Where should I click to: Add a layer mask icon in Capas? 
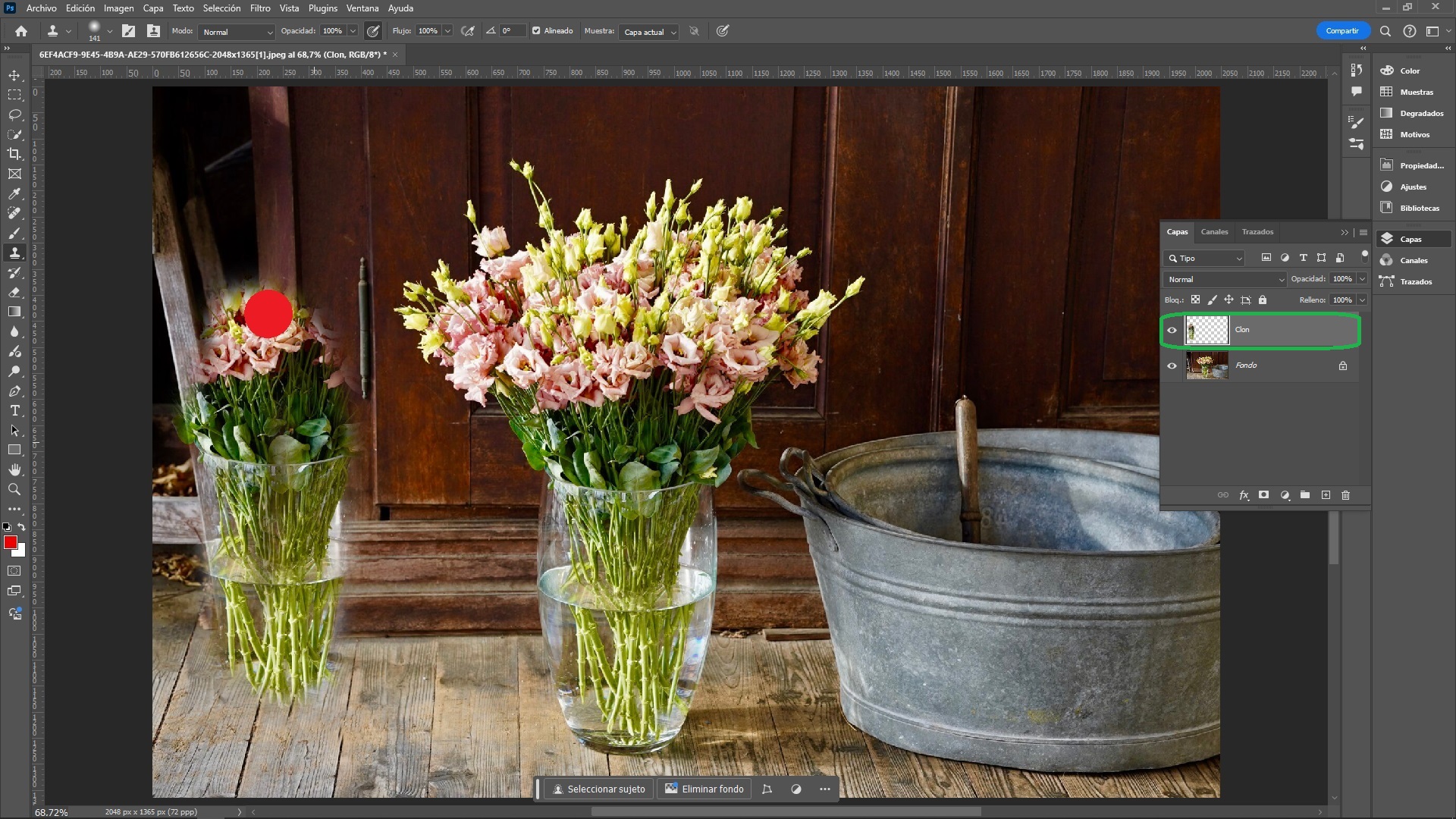[x=1263, y=494]
